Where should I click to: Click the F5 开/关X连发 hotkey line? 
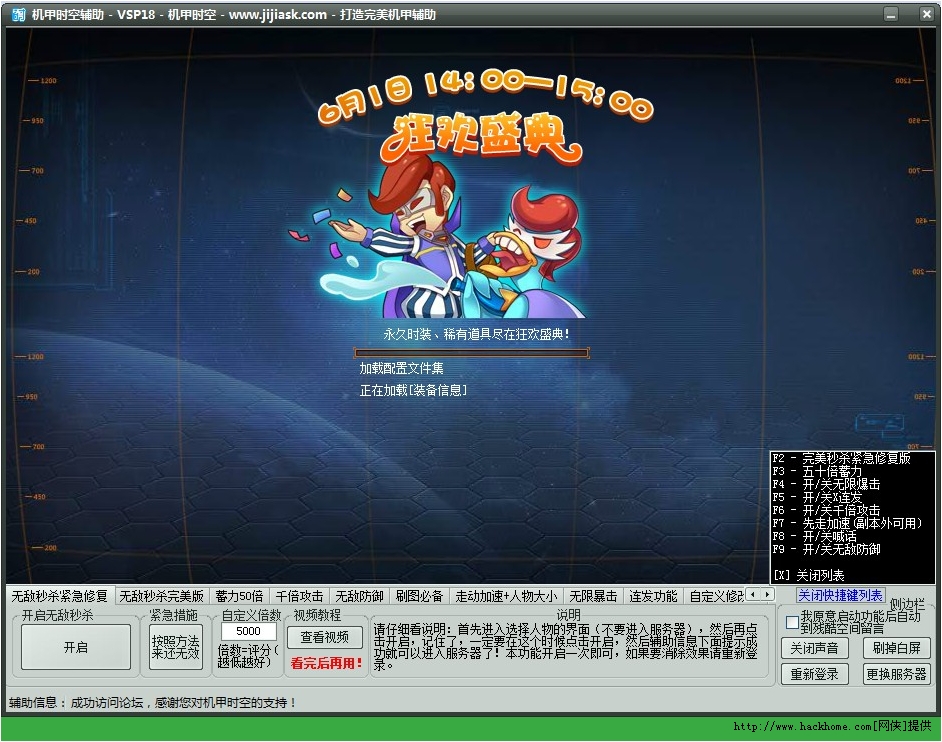pyautogui.click(x=817, y=497)
